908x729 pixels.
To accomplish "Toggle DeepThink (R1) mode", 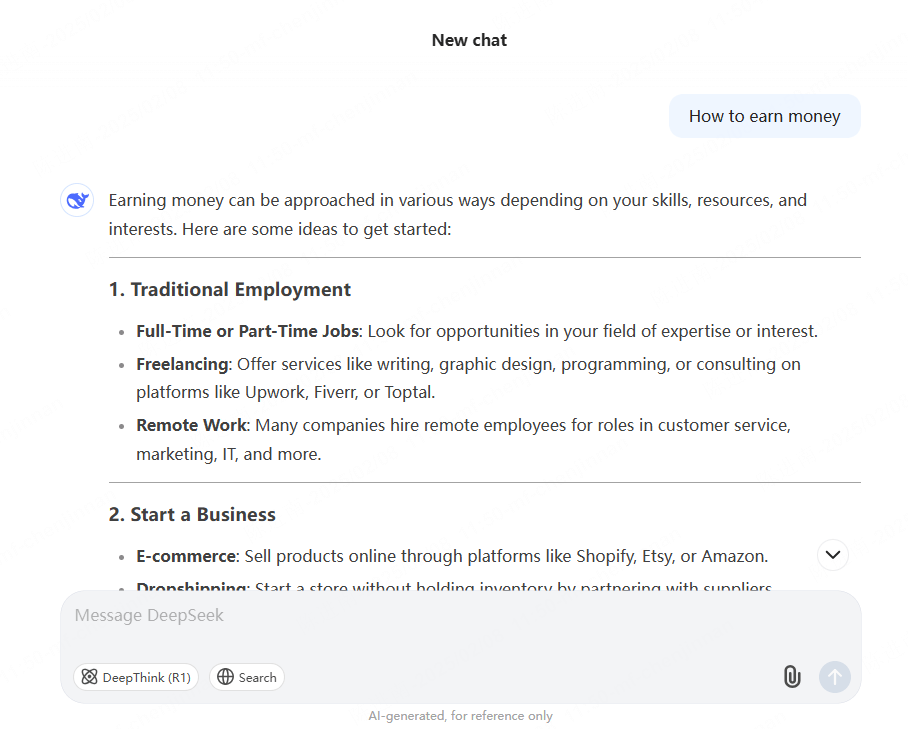I will tap(136, 677).
